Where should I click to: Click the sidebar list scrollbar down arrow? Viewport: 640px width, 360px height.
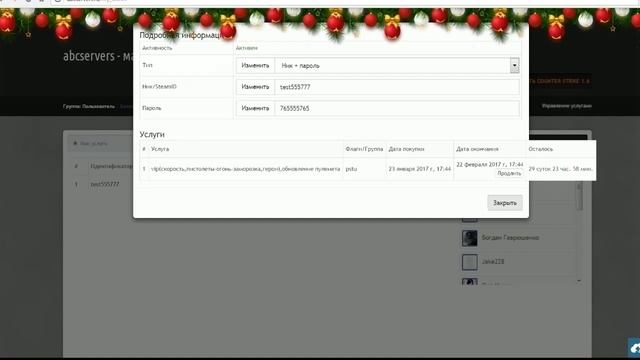579,281
